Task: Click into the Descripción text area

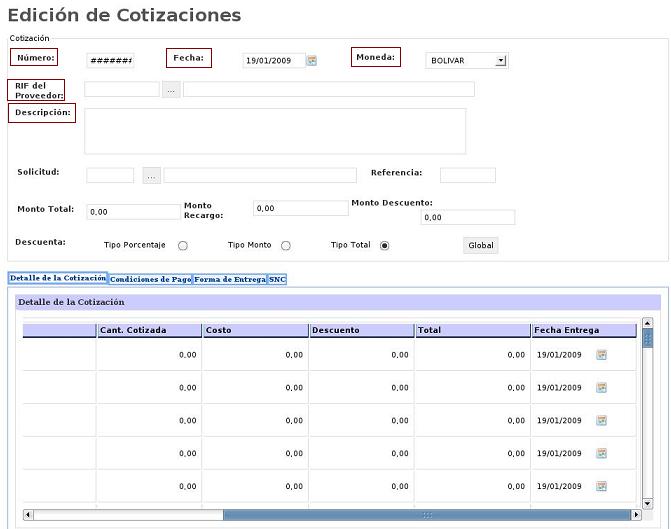Action: pyautogui.click(x=275, y=131)
